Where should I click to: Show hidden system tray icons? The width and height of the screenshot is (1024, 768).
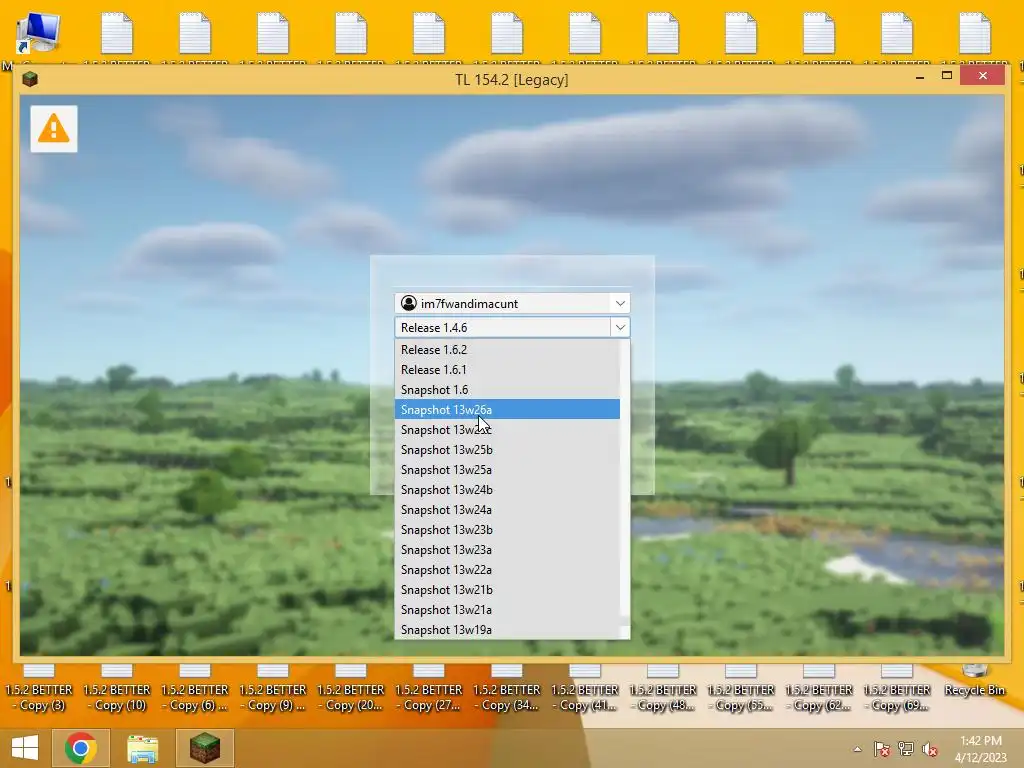857,749
